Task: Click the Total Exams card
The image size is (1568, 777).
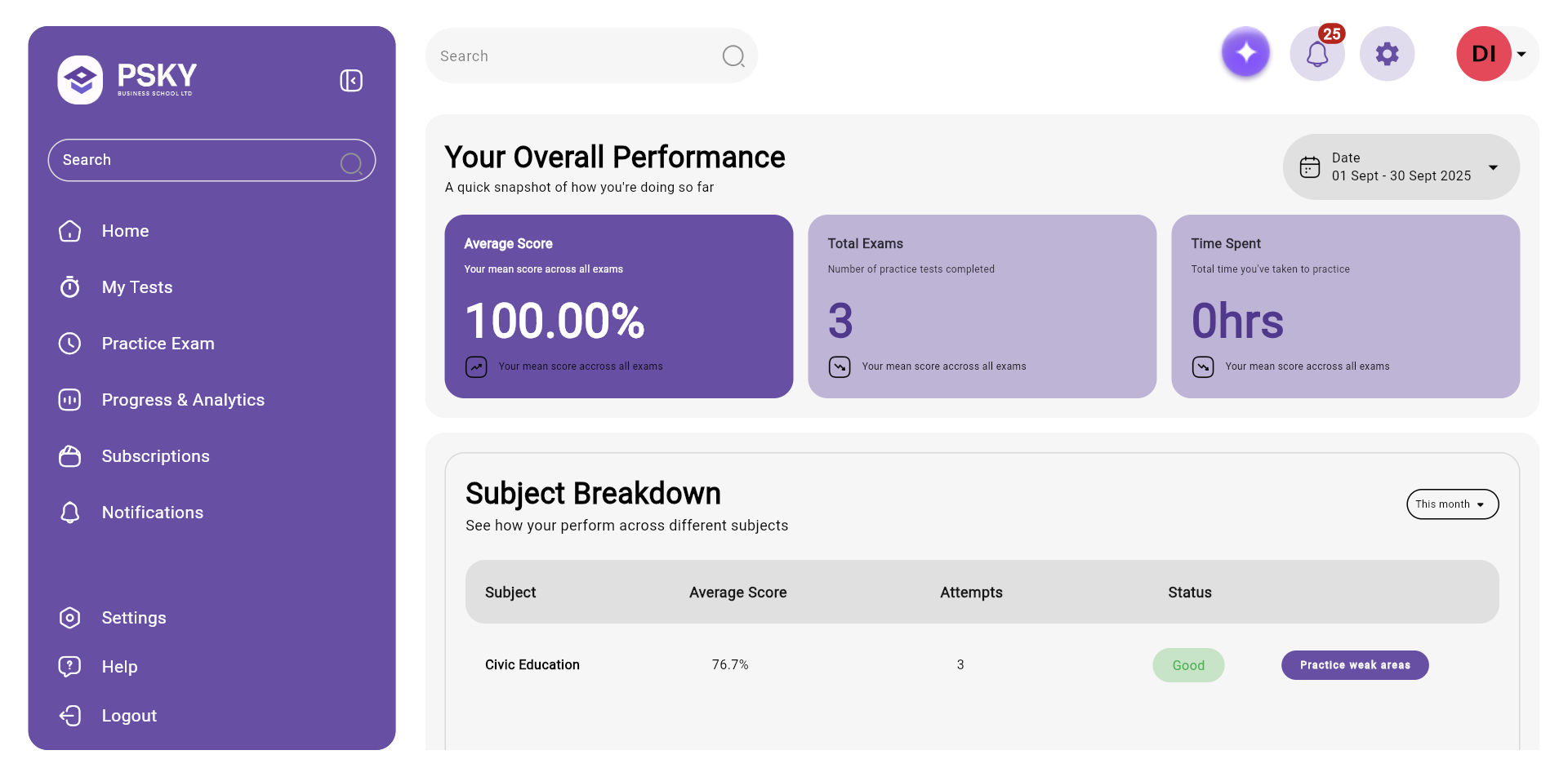Action: [x=982, y=306]
